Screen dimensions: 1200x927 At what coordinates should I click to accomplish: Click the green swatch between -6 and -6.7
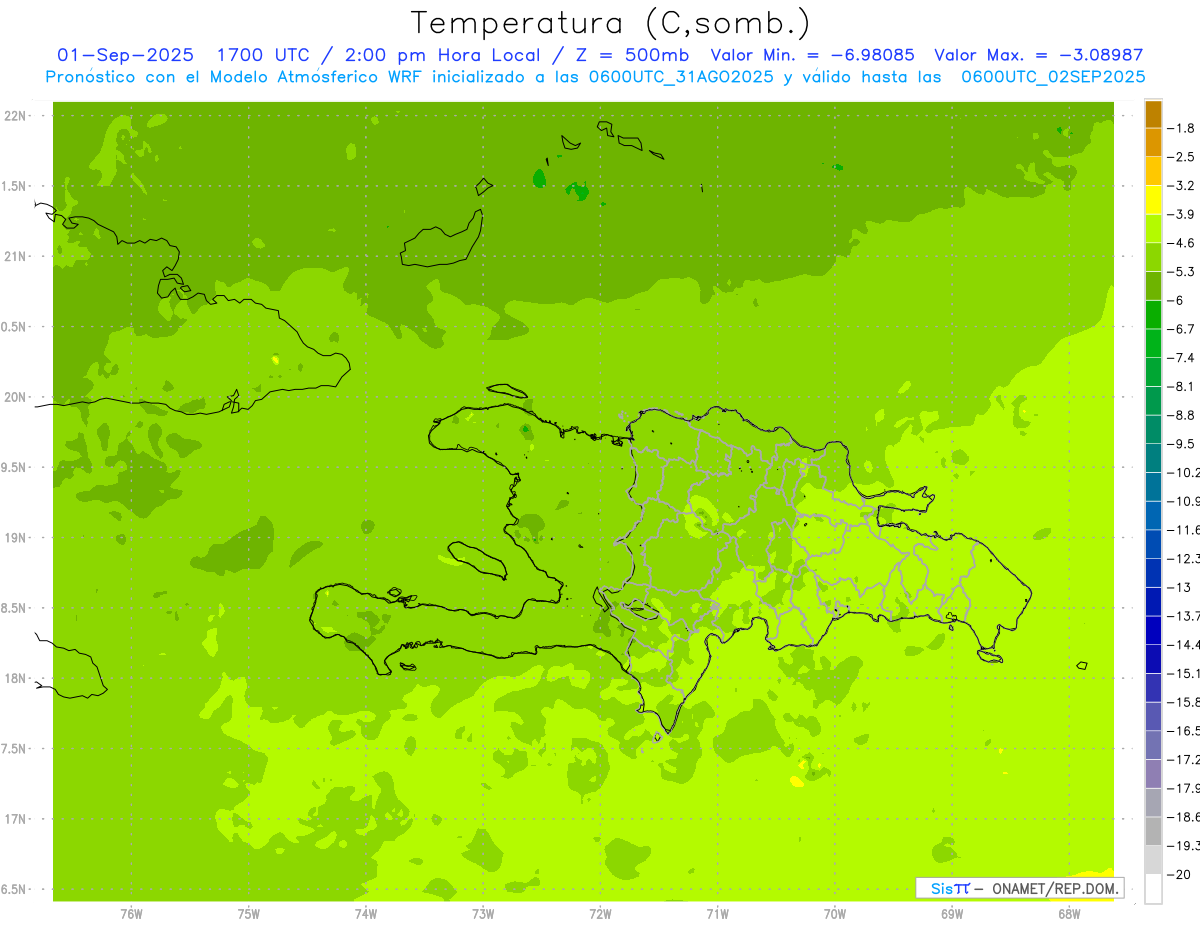coord(1153,315)
